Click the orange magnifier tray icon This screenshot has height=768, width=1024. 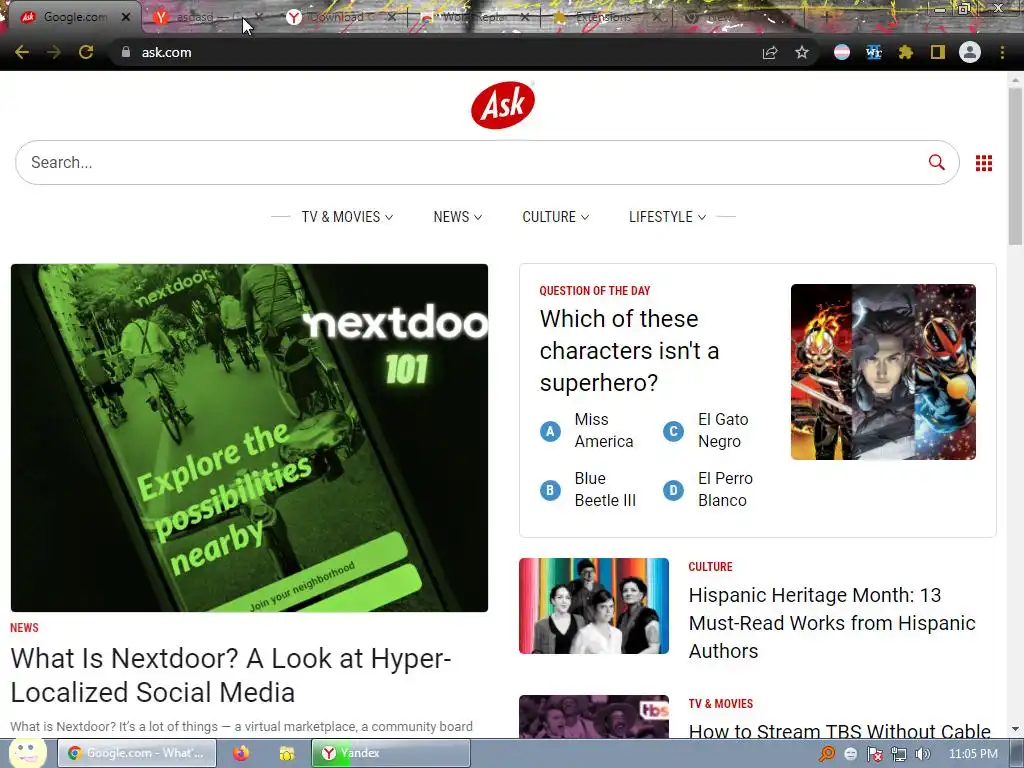tap(827, 754)
